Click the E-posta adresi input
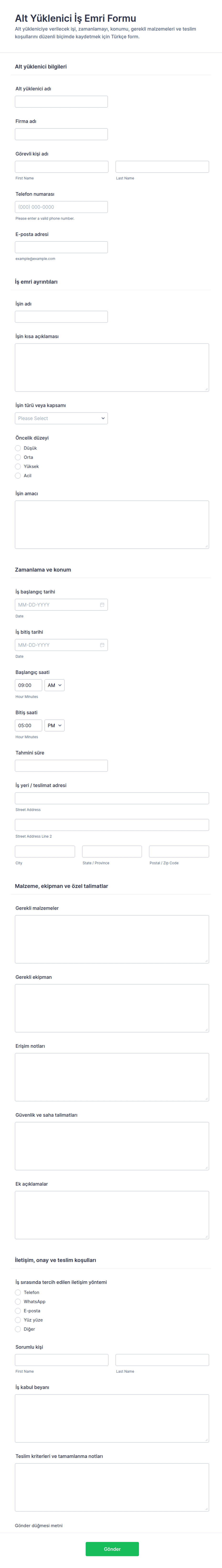The width and height of the screenshot is (222, 1568). [x=61, y=247]
